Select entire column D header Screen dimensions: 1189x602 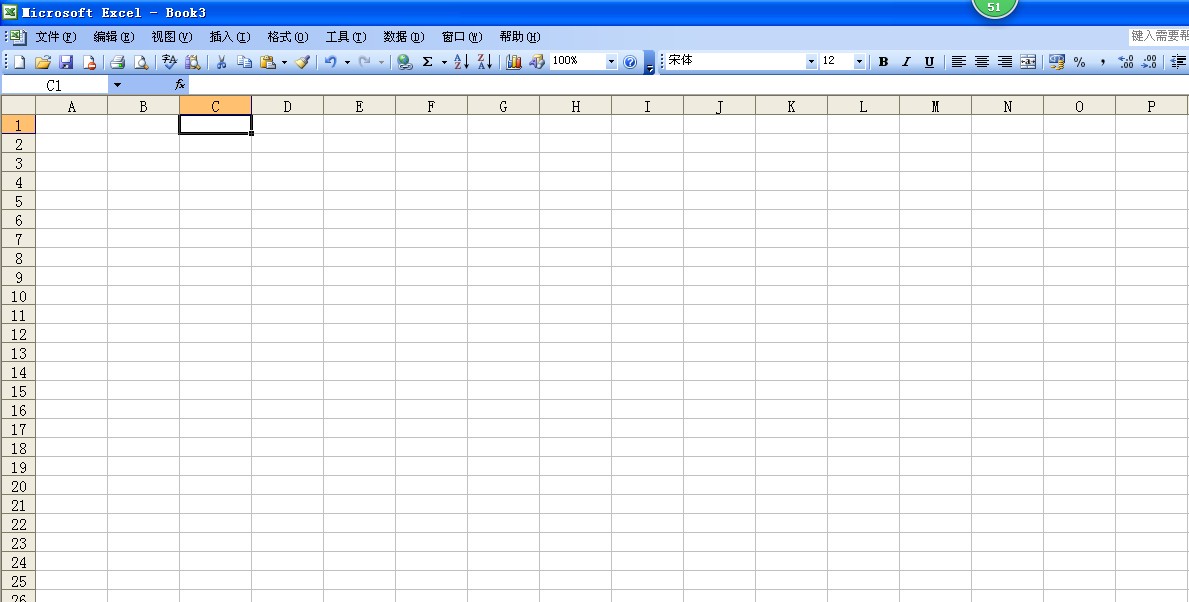287,106
